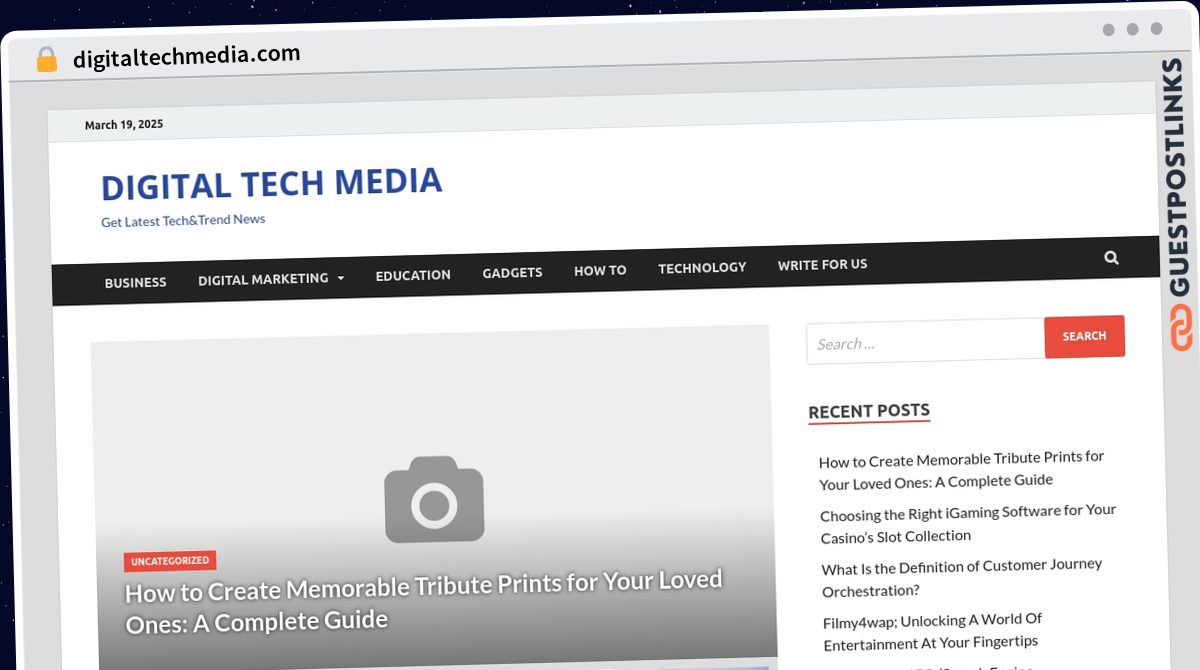Click the Get Latest Tech&Trend News tagline
1200x670 pixels.
183,220
